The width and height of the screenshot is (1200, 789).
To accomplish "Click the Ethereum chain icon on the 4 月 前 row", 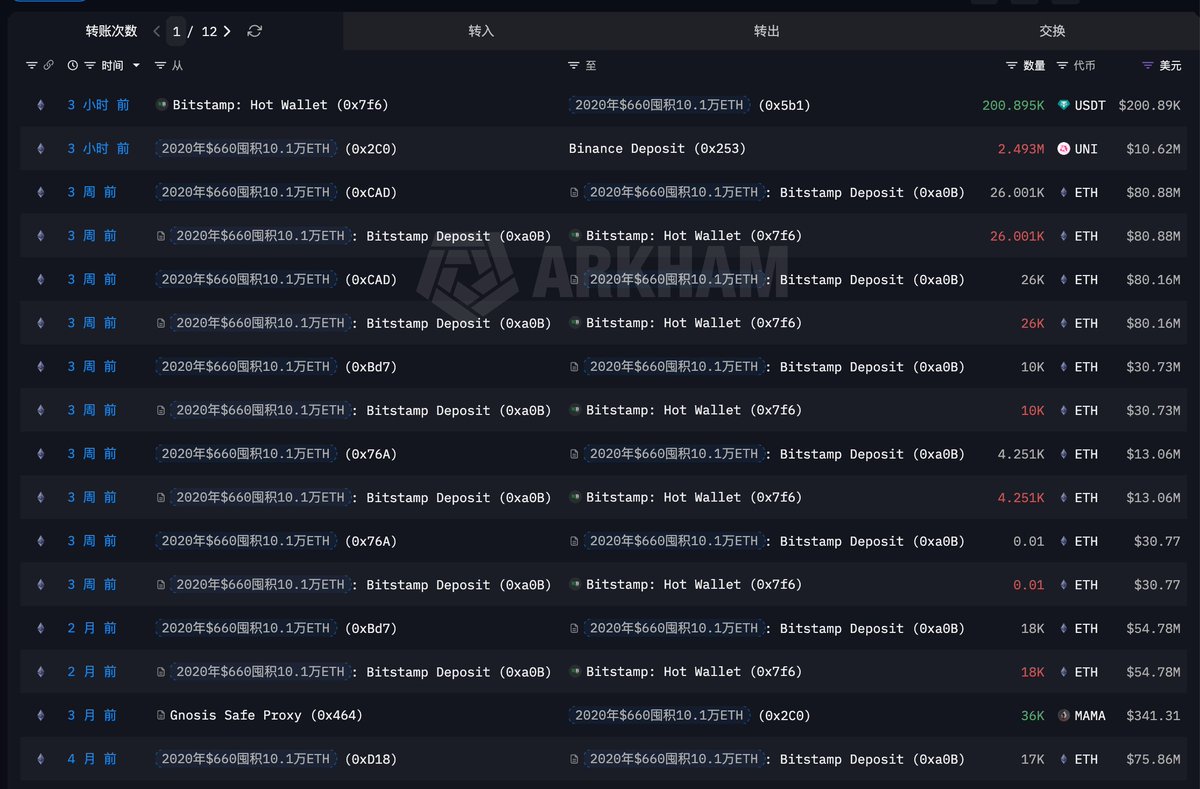I will coord(41,759).
